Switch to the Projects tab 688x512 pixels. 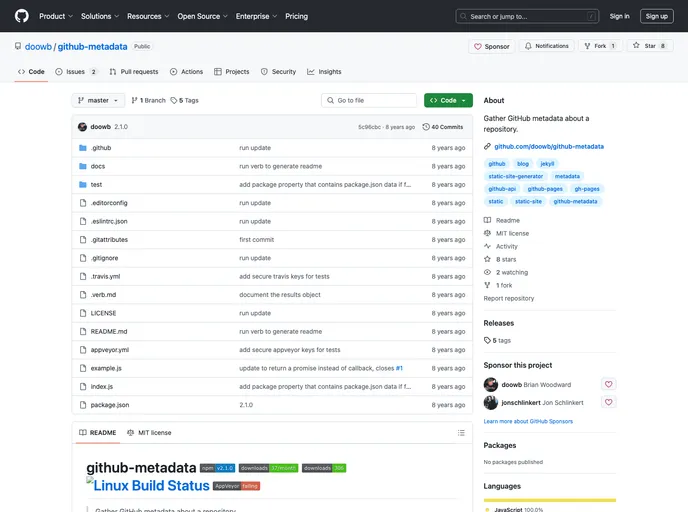click(x=232, y=72)
